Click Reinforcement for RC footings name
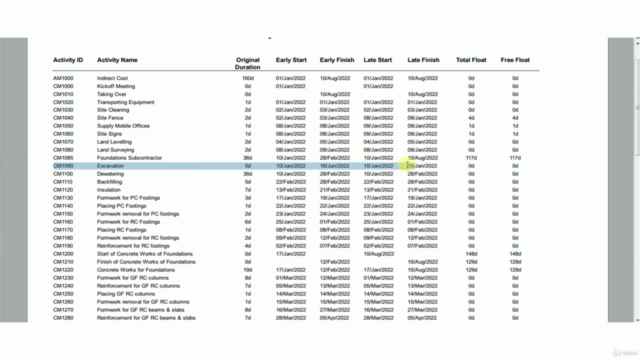This screenshot has width=640, height=360. 133,246
